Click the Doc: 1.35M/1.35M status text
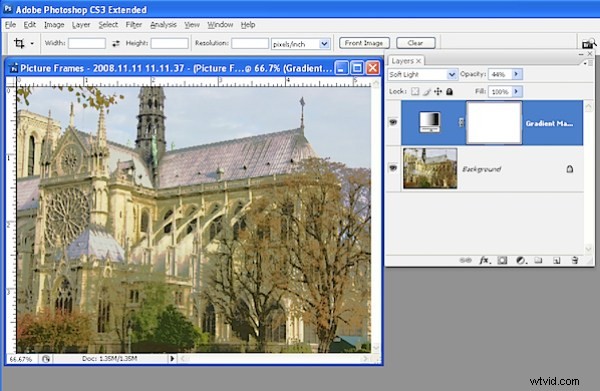 (x=109, y=358)
